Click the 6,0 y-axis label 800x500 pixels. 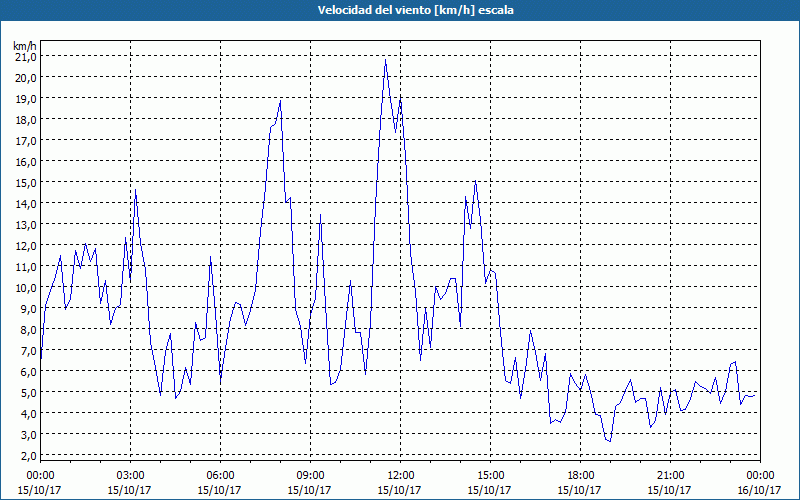pos(28,371)
